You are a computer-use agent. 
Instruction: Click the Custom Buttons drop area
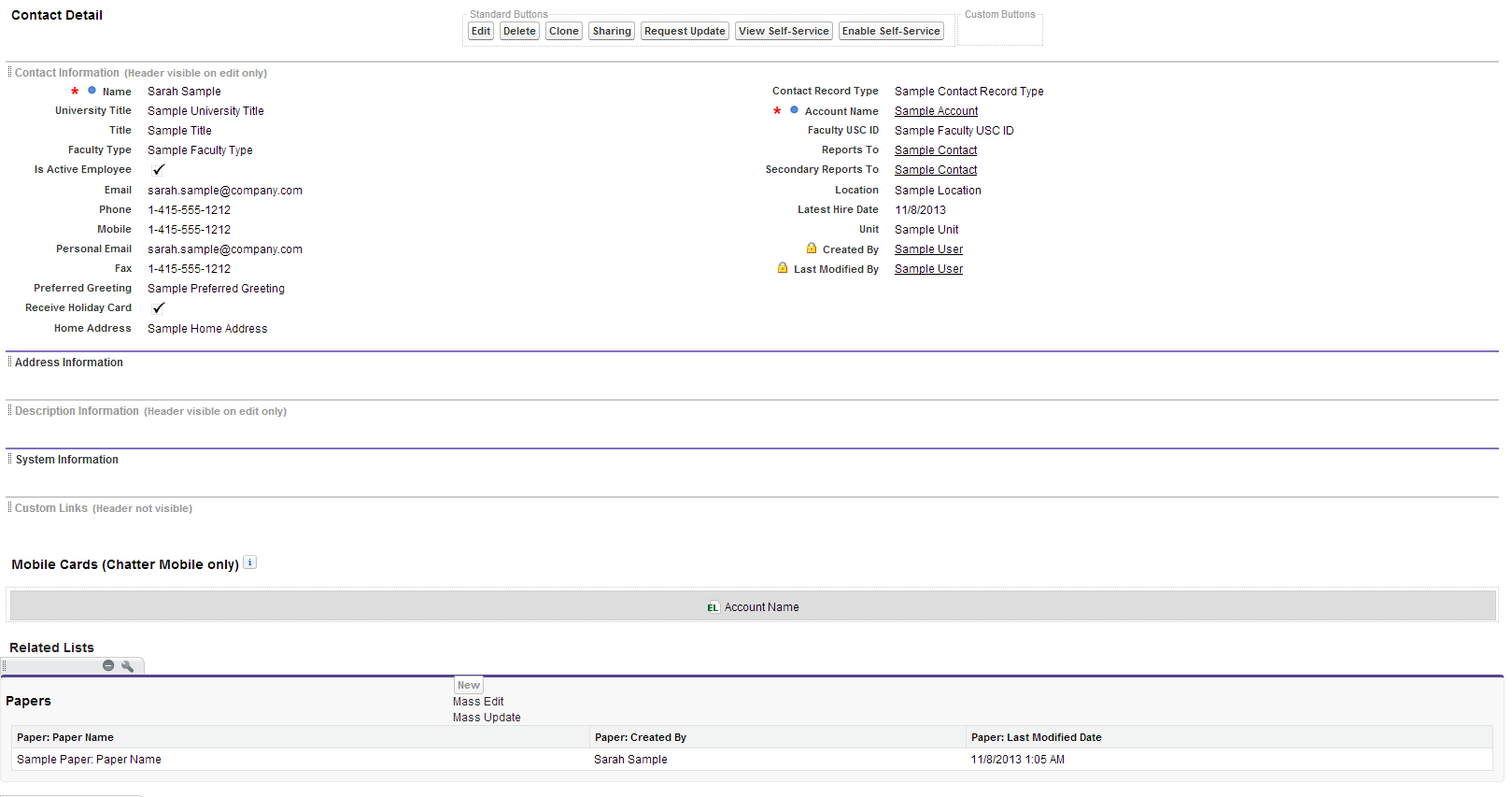pos(999,30)
